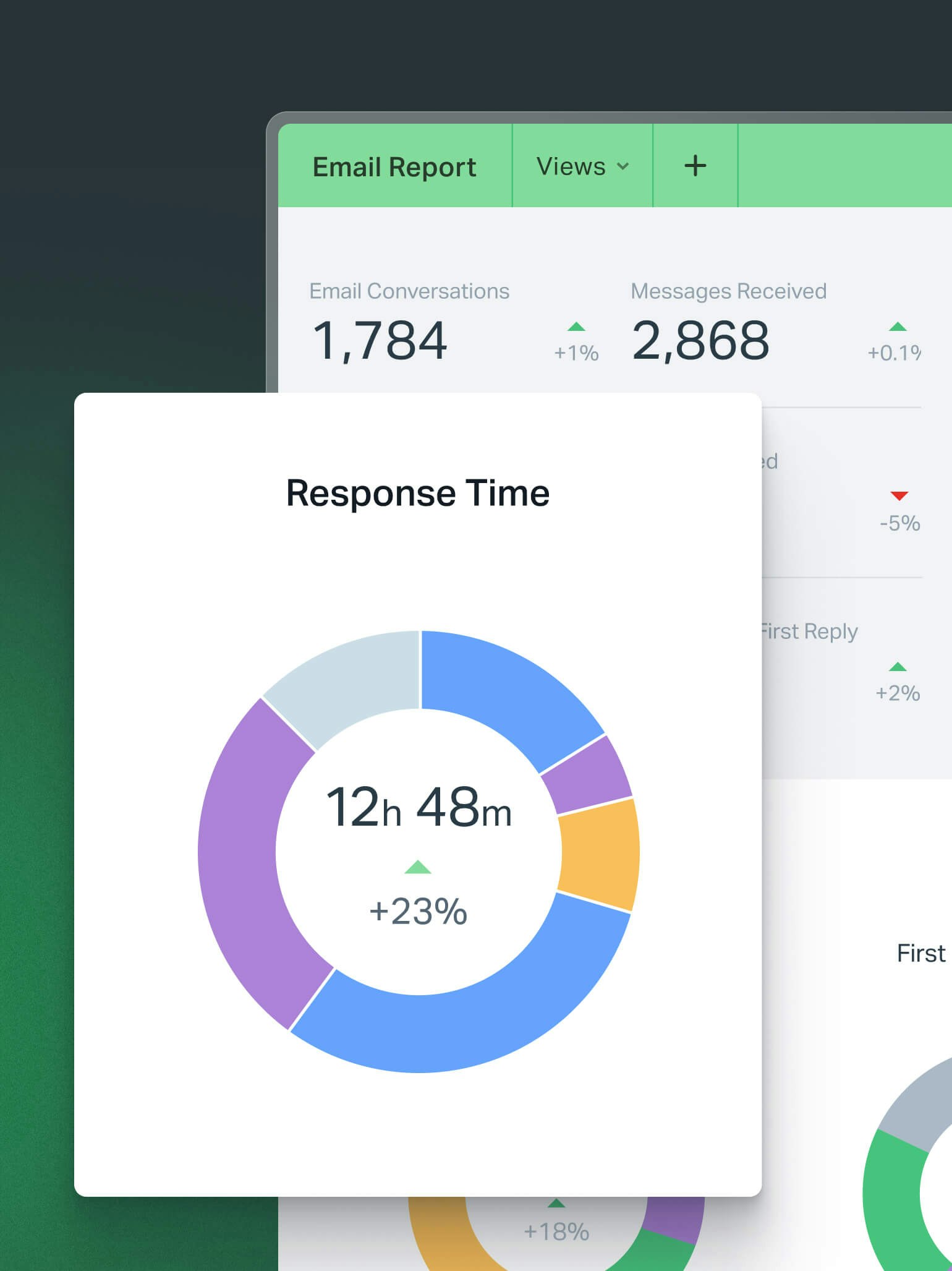
Task: Expand the Views chevron arrow
Action: point(623,166)
